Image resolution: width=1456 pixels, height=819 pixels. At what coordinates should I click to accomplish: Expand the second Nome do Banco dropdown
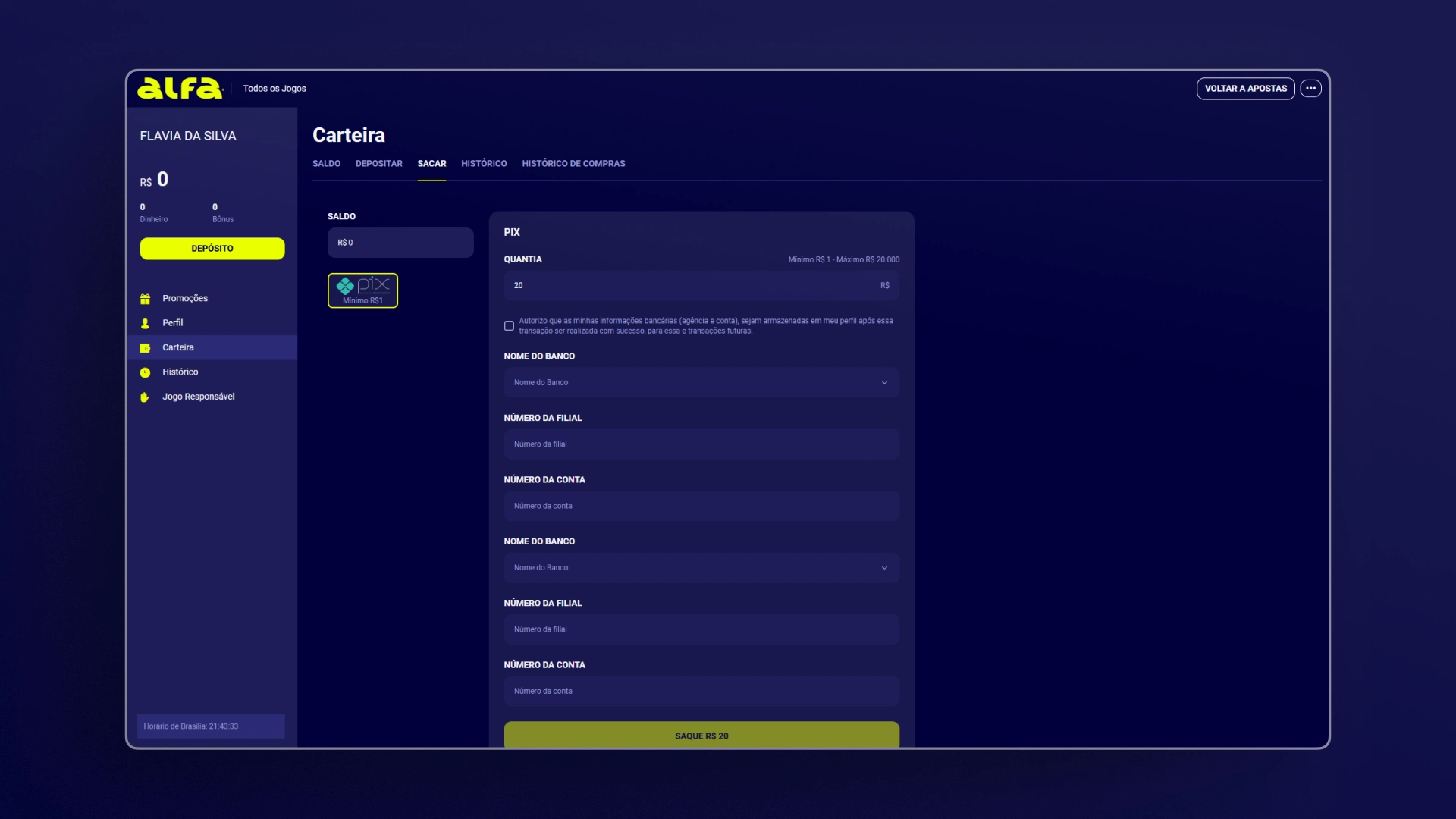701,568
